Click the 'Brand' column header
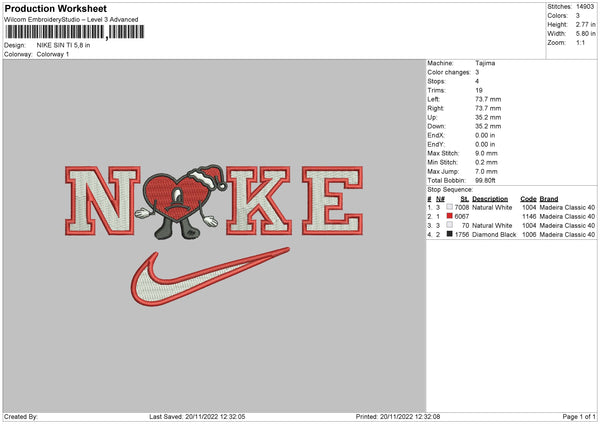The width and height of the screenshot is (600, 424). point(549,199)
